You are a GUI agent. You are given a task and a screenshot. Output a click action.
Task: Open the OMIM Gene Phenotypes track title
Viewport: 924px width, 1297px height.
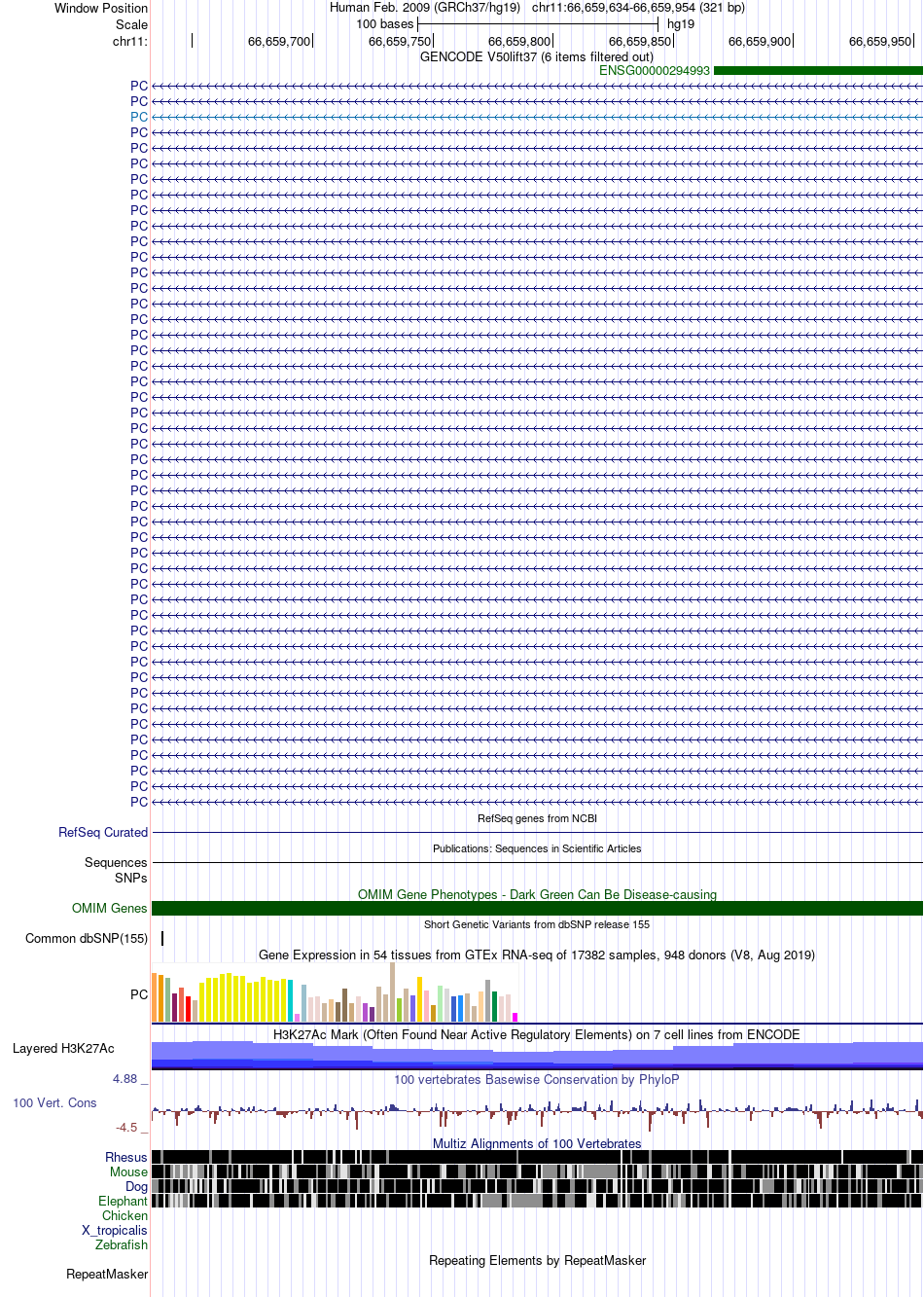point(537,894)
